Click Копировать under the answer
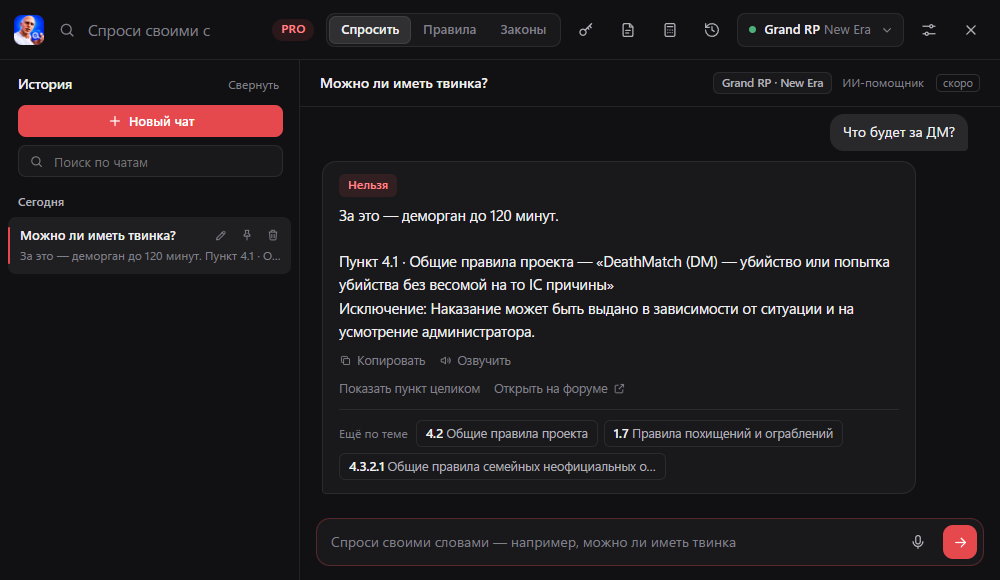Viewport: 1000px width, 580px height. [x=383, y=361]
